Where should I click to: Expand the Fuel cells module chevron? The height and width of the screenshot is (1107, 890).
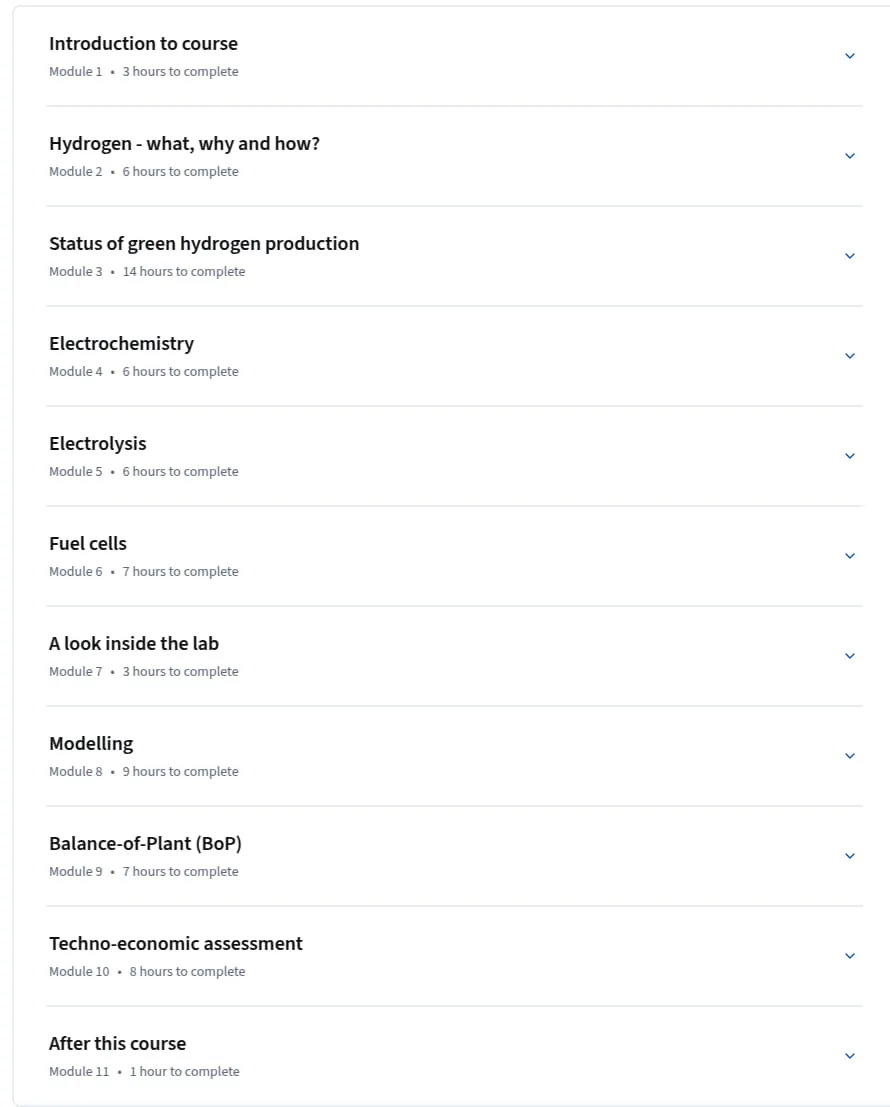(850, 556)
